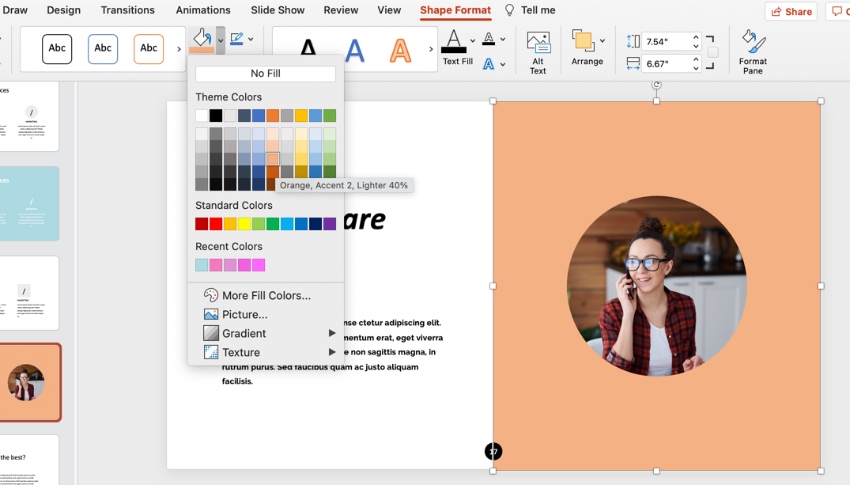Open the Text Outline dropdown arrow
The height and width of the screenshot is (485, 850).
coord(503,39)
